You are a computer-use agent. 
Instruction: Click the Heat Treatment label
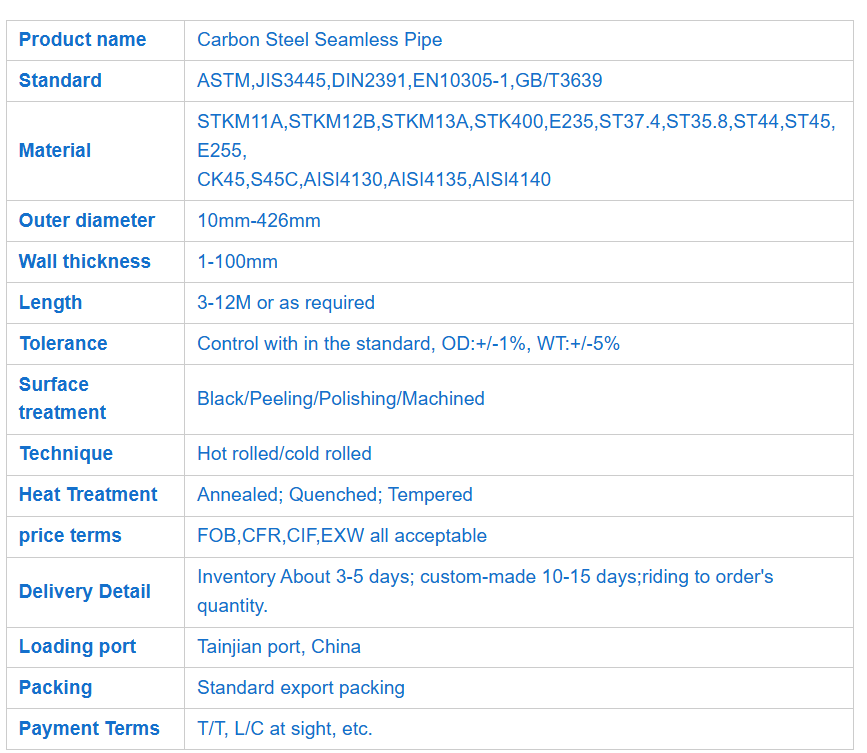[x=88, y=495]
